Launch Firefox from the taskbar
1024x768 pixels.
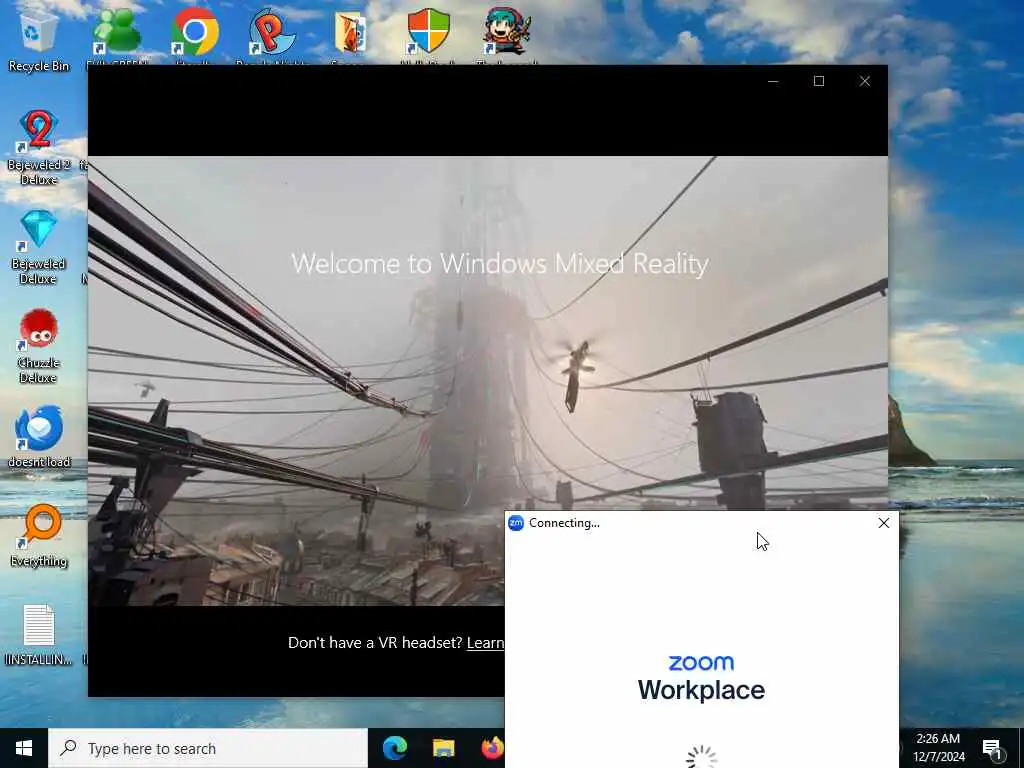pyautogui.click(x=492, y=748)
